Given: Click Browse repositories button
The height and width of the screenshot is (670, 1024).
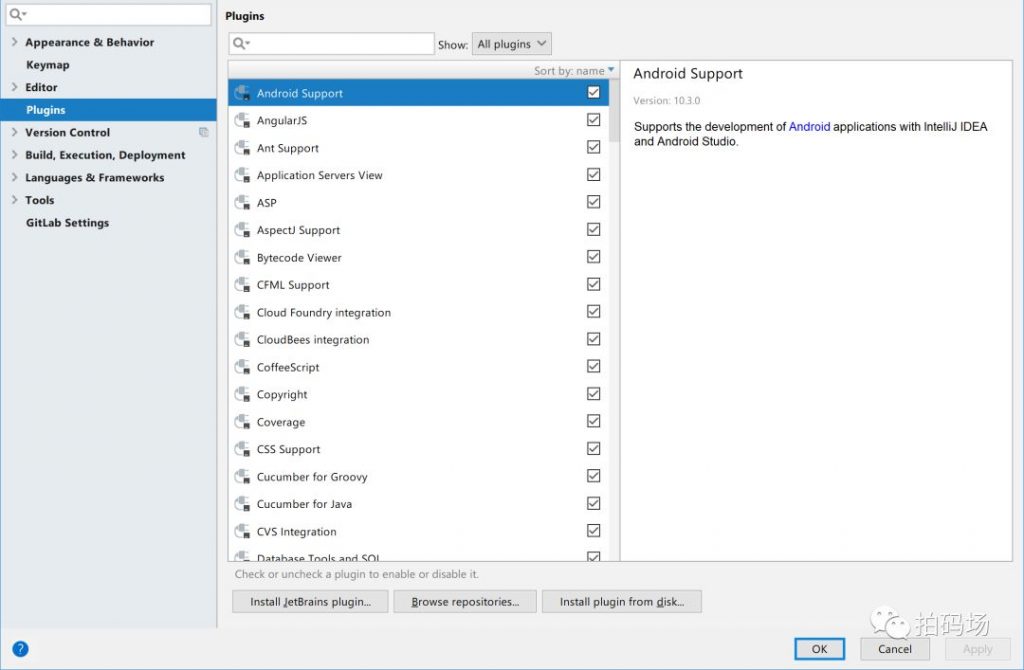Looking at the screenshot, I should click(465, 601).
